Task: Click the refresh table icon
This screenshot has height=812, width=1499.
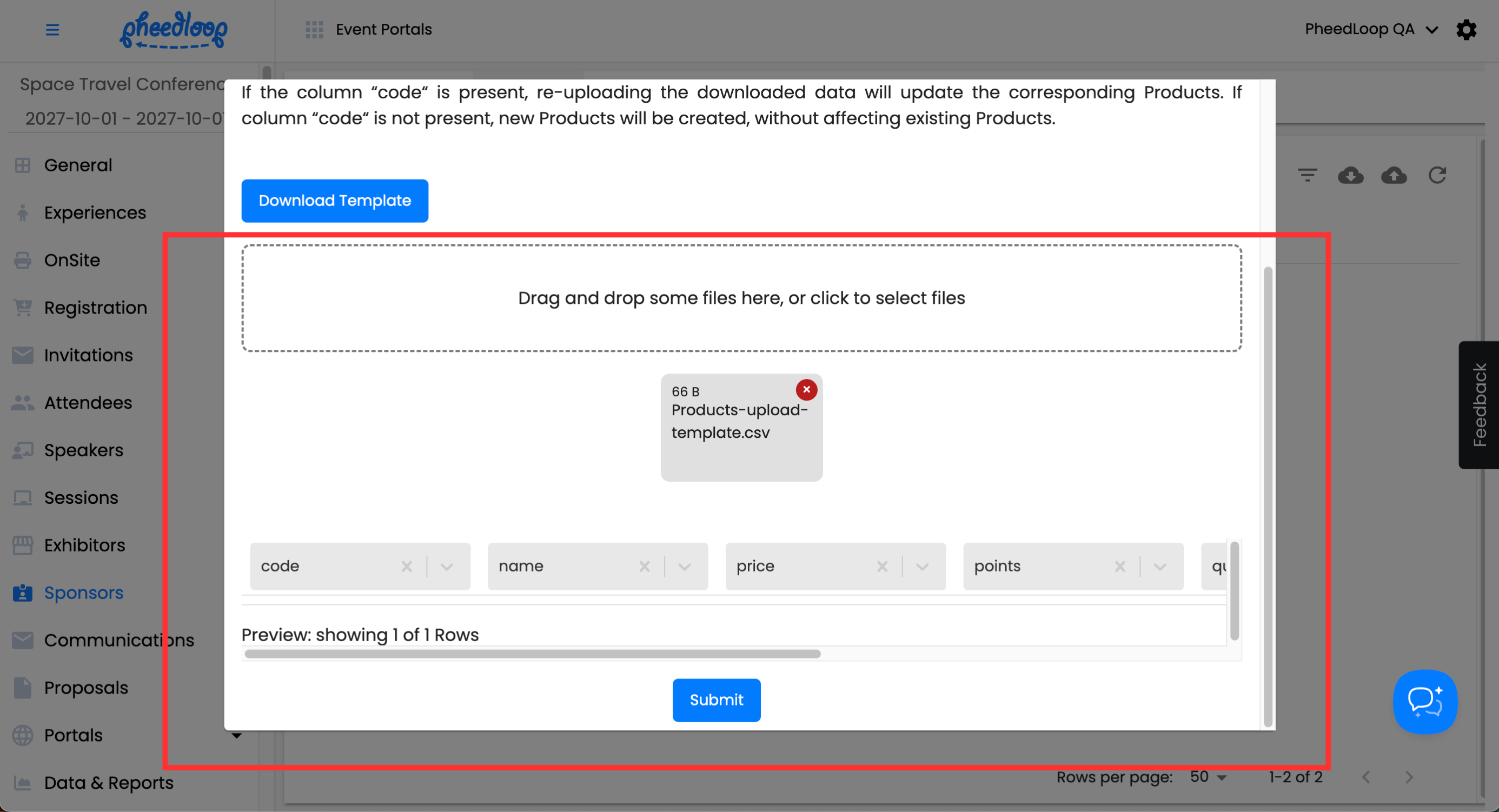Action: (1437, 175)
